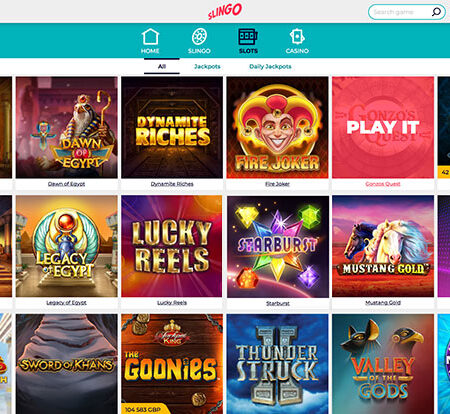
Task: Click the Slingo logo
Action: point(225,11)
